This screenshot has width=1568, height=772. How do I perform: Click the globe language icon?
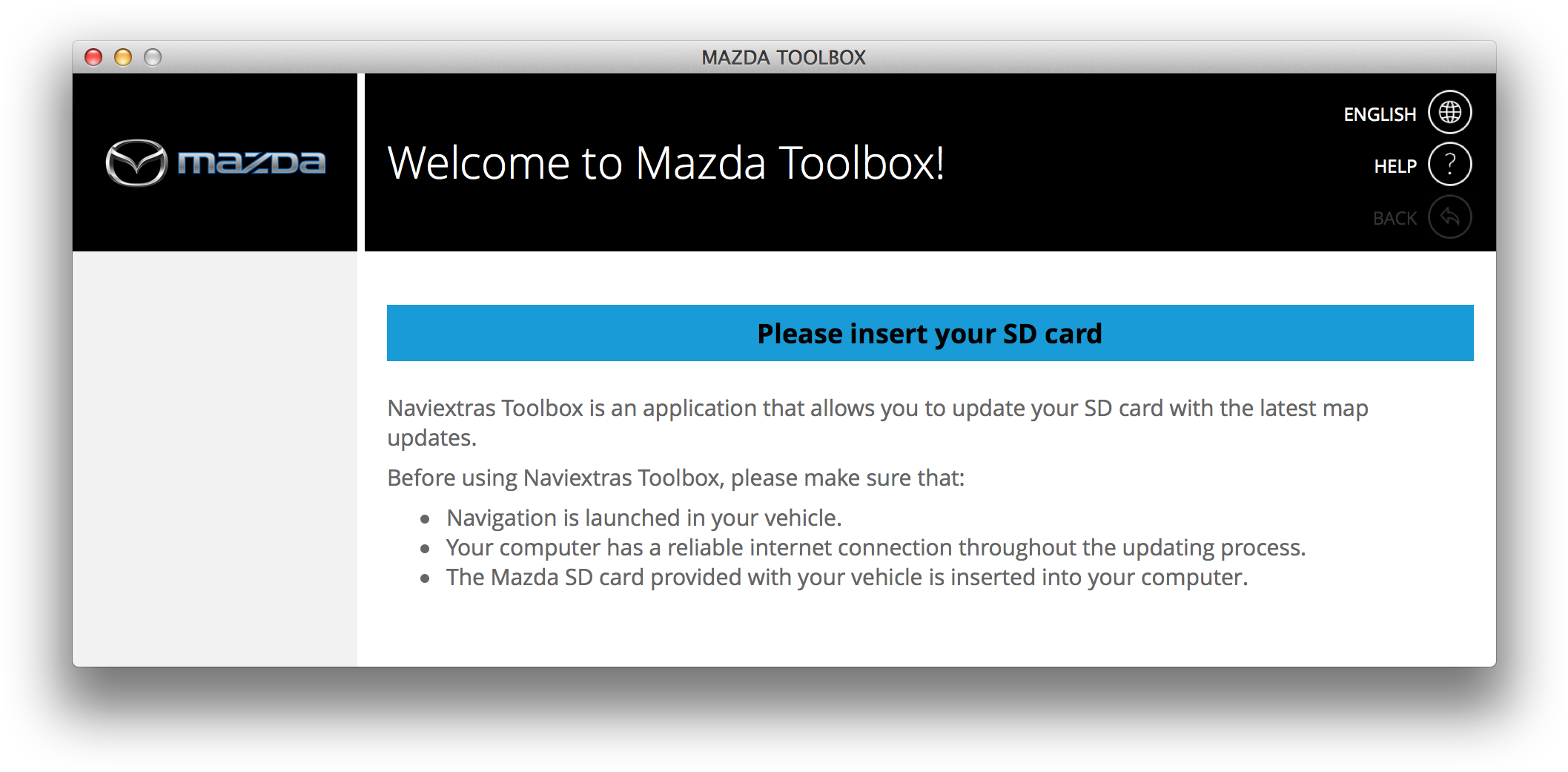[1449, 112]
